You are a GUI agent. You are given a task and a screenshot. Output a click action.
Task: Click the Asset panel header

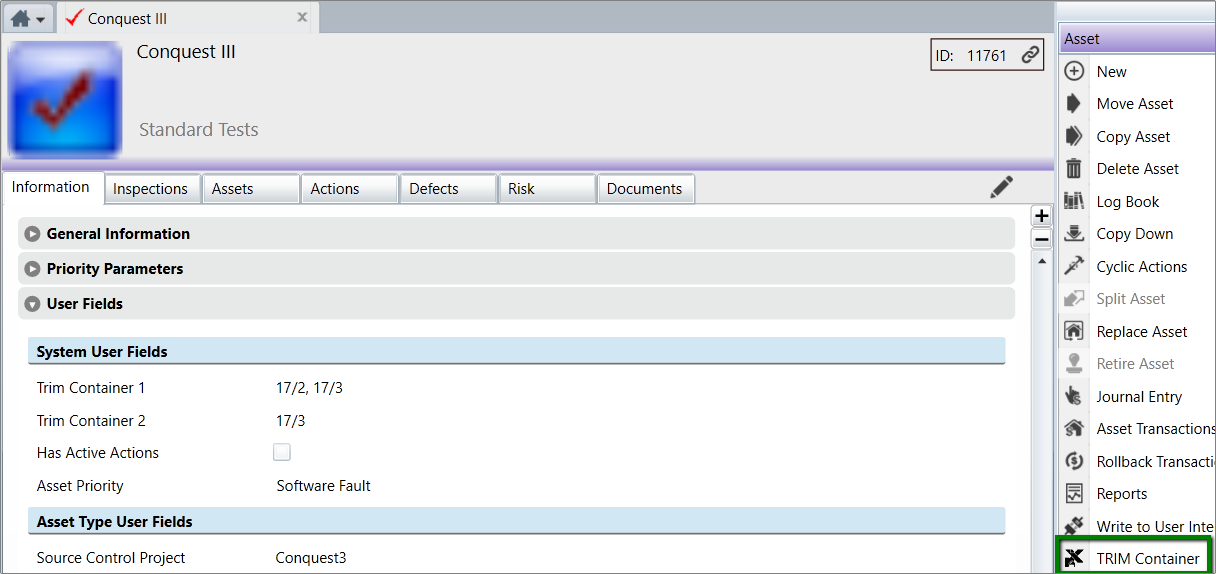[x=1137, y=39]
